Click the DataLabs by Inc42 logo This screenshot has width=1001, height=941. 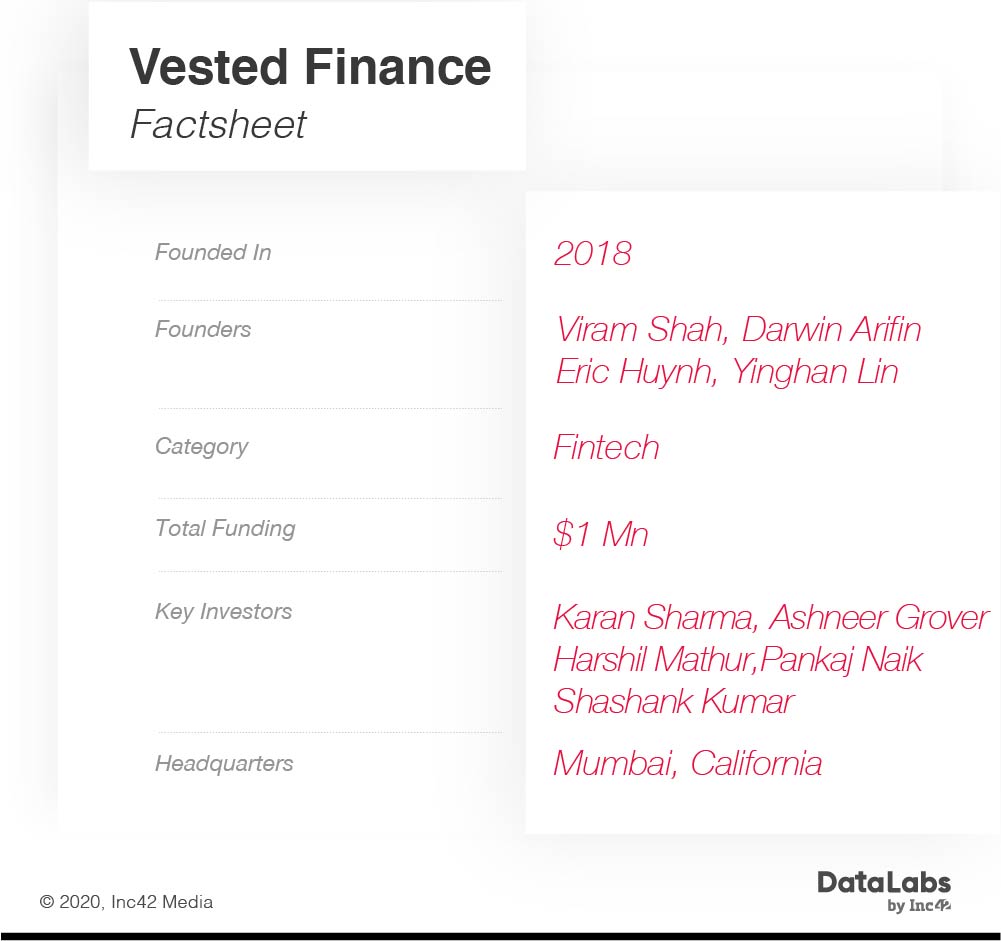(884, 891)
